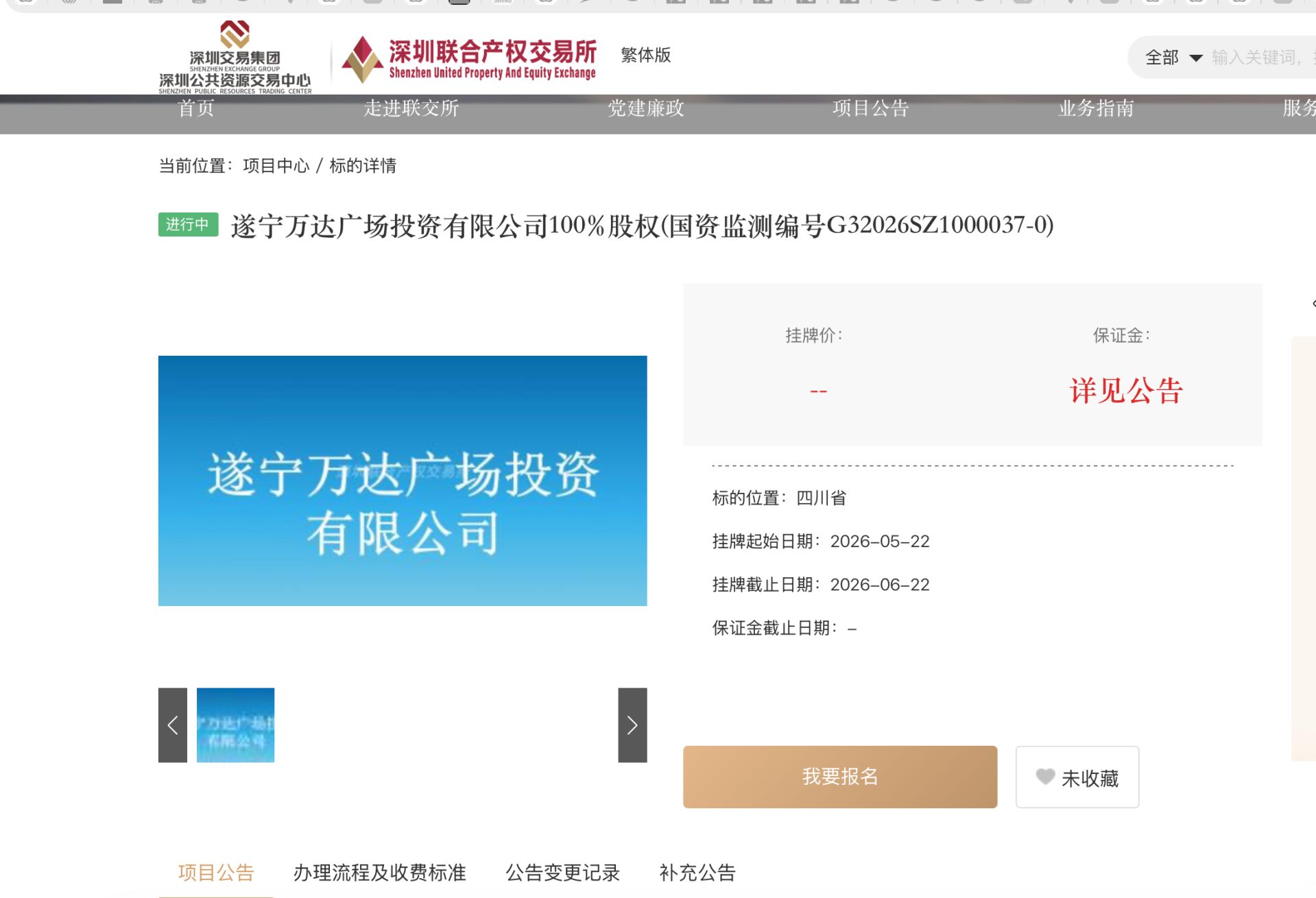Click the Shenzhen Exchange Group logo
This screenshot has height=898, width=1316.
click(x=235, y=58)
